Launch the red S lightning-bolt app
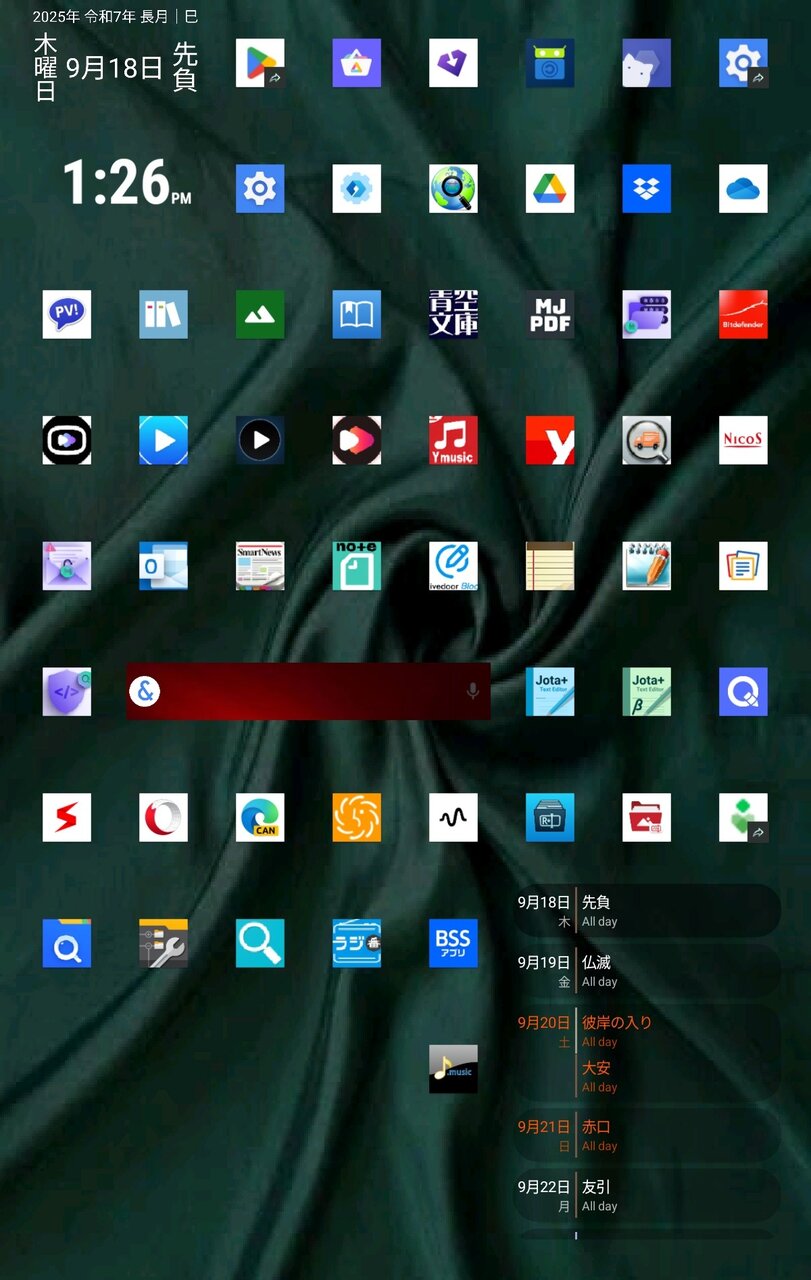 67,818
